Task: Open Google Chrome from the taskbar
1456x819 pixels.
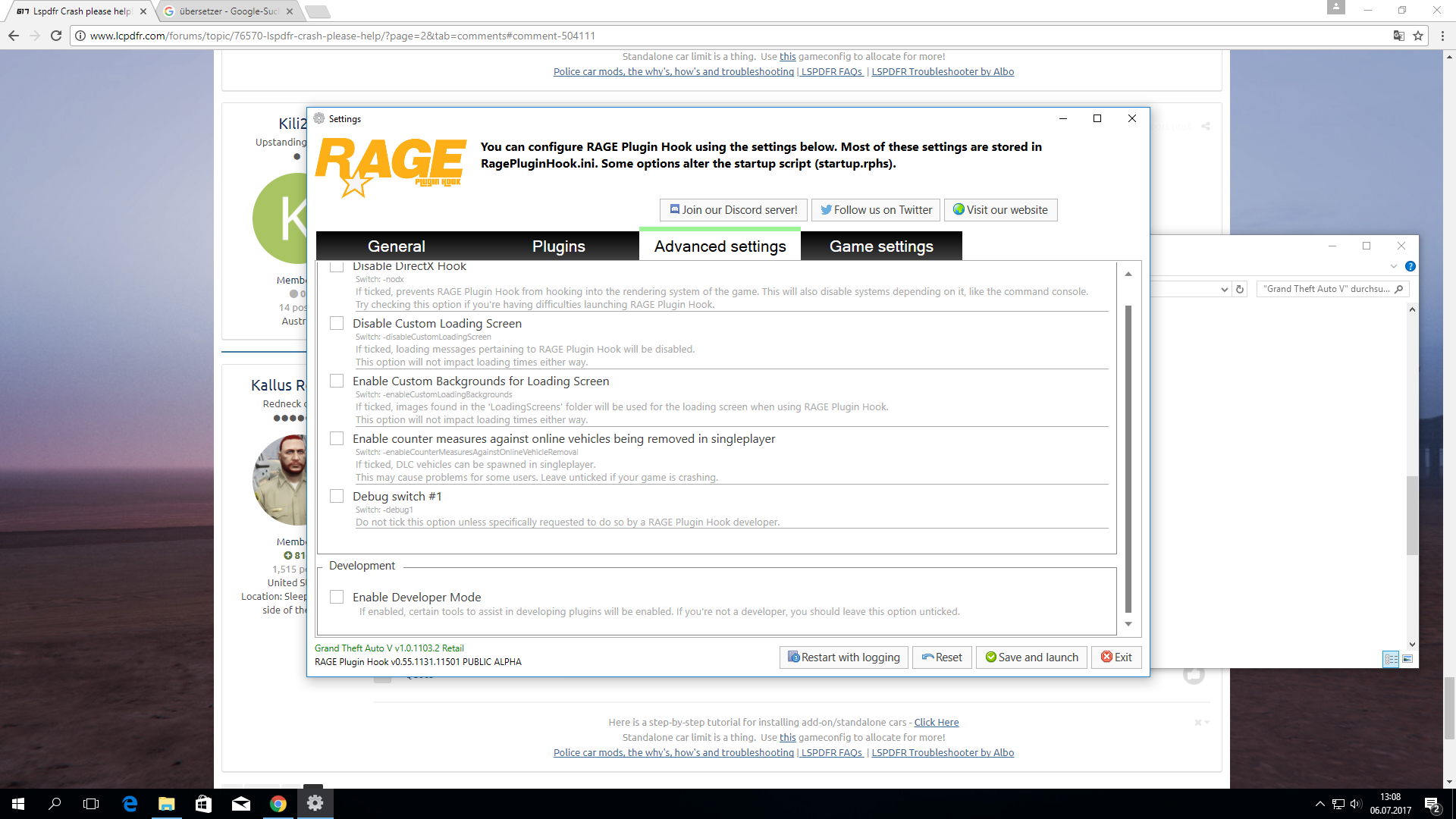Action: (278, 804)
